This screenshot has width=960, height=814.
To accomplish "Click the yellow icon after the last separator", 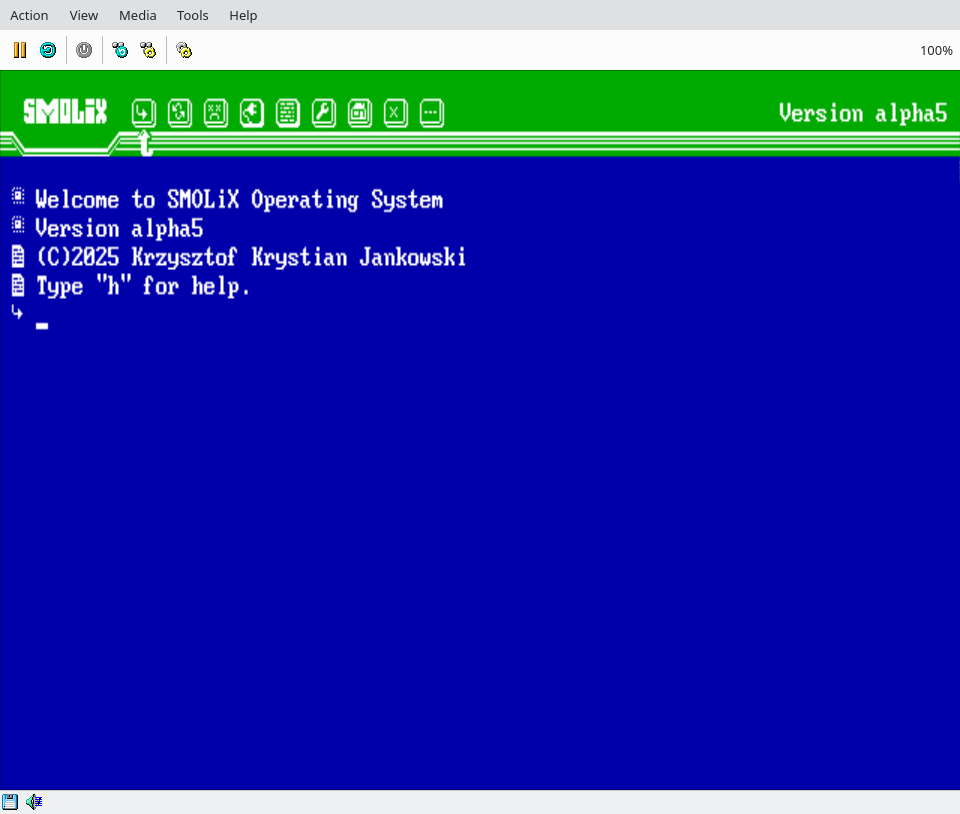I will click(184, 50).
